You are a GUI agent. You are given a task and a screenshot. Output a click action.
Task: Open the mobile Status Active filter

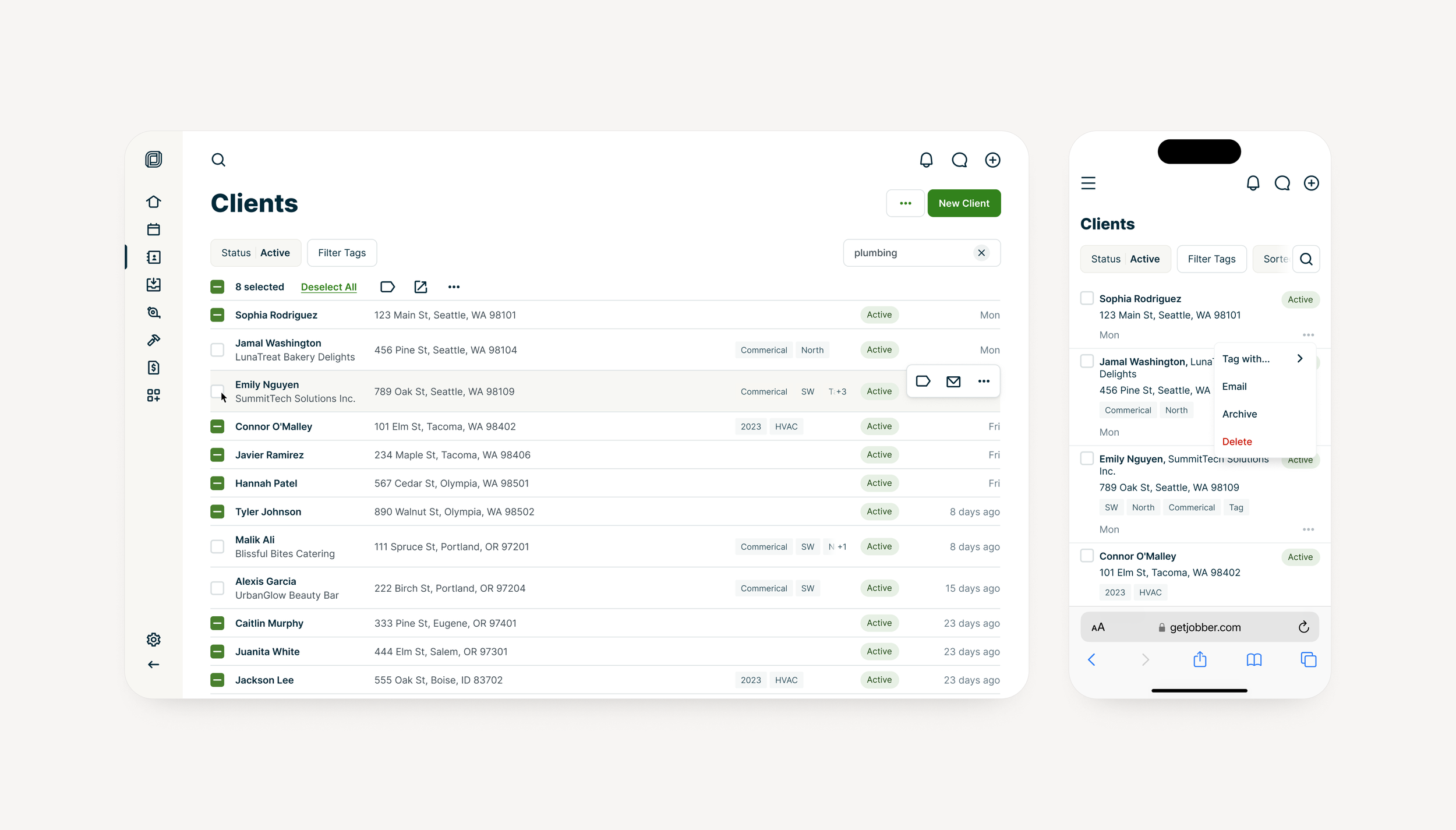click(x=1125, y=259)
